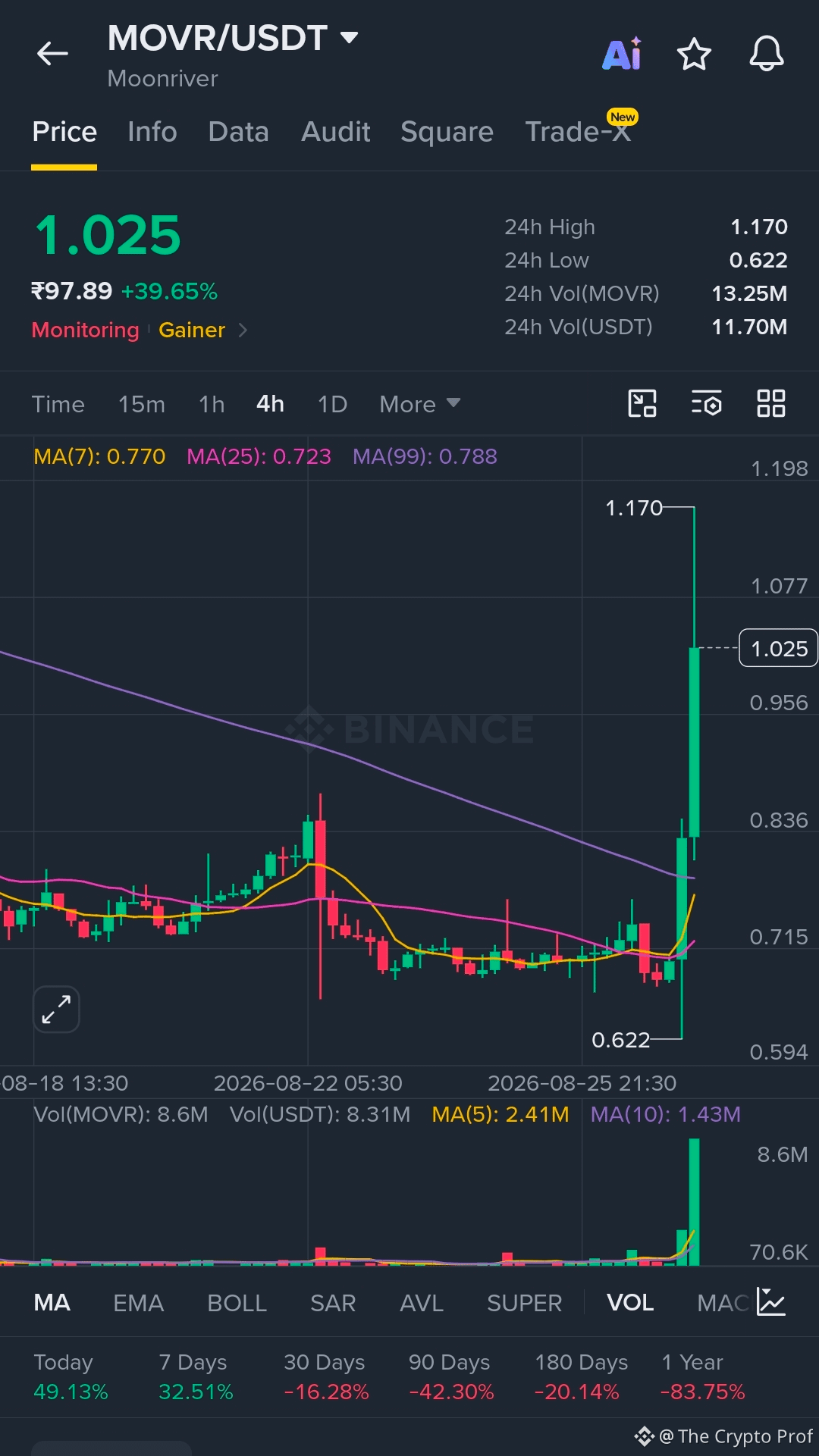Tap the 24h High value 1.170
819x1456 pixels.
tap(758, 227)
